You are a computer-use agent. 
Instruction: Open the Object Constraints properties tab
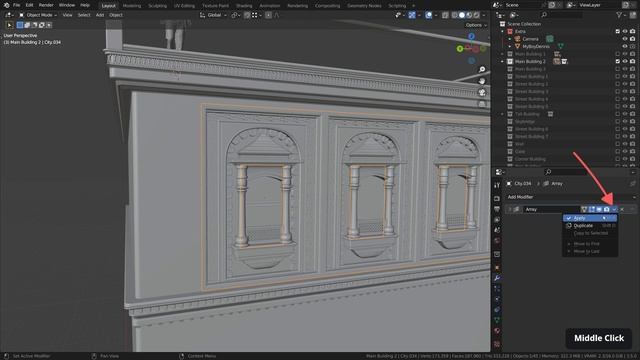[x=497, y=310]
